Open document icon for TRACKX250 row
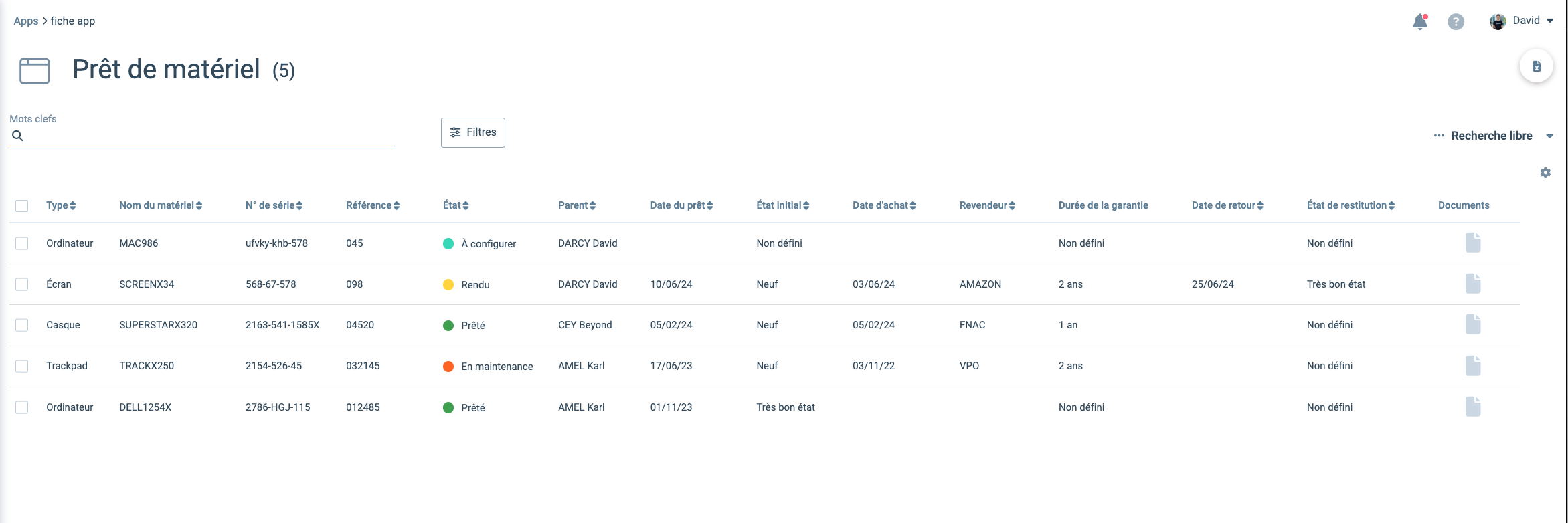Viewport: 1568px width, 523px height. coord(1472,365)
